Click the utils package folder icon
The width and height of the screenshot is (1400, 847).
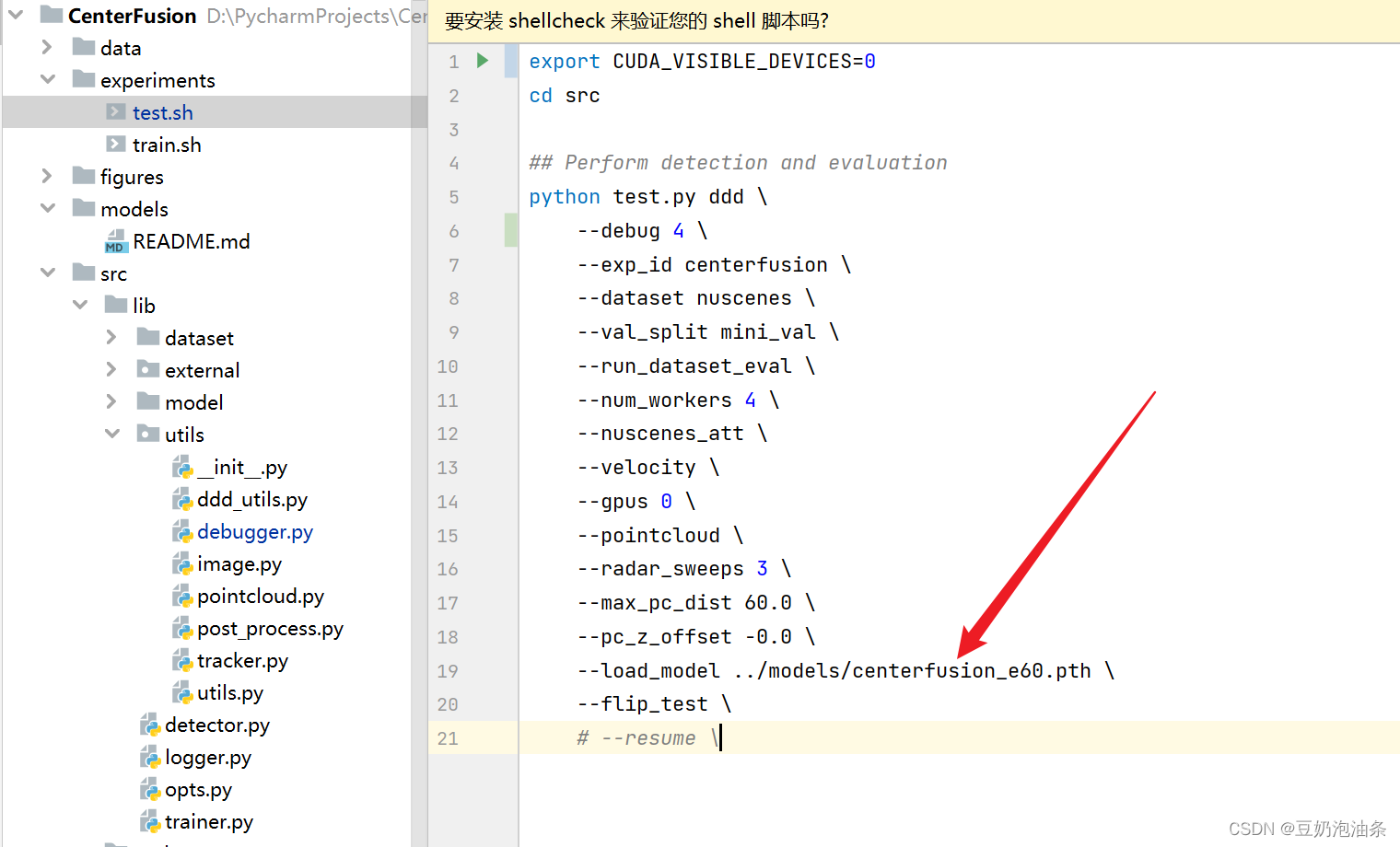coord(148,434)
